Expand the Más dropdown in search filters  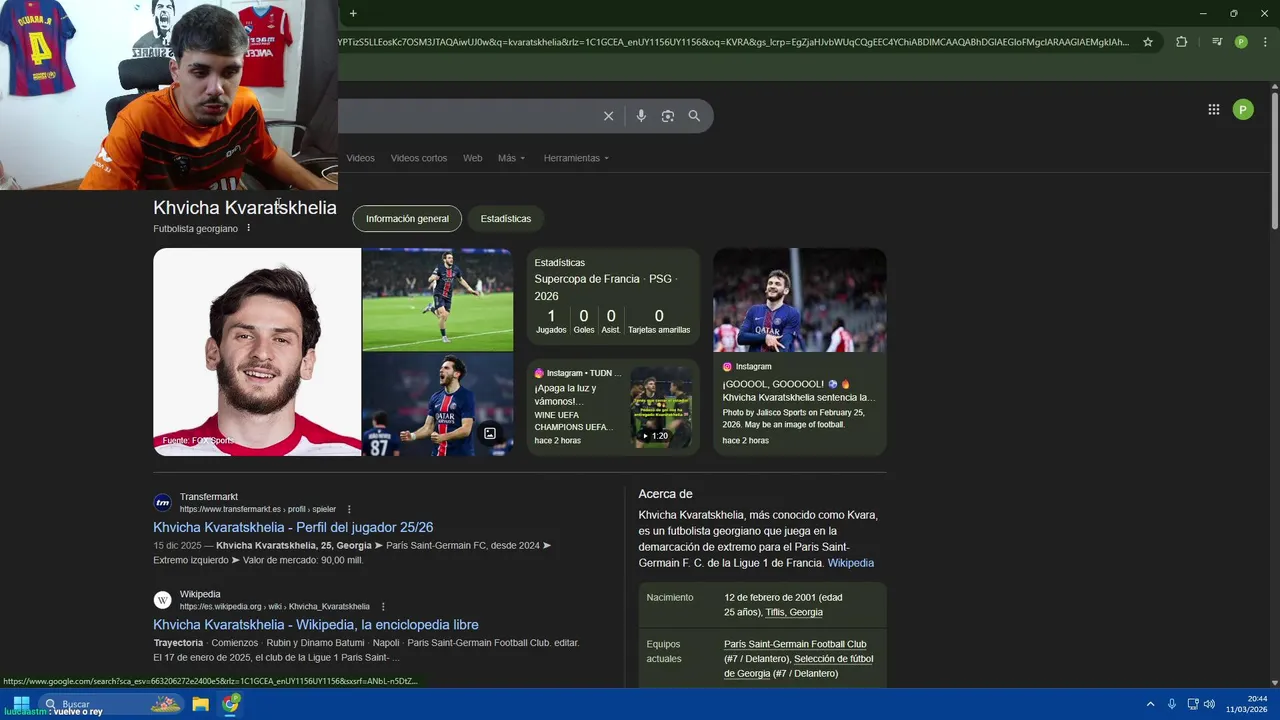(511, 158)
